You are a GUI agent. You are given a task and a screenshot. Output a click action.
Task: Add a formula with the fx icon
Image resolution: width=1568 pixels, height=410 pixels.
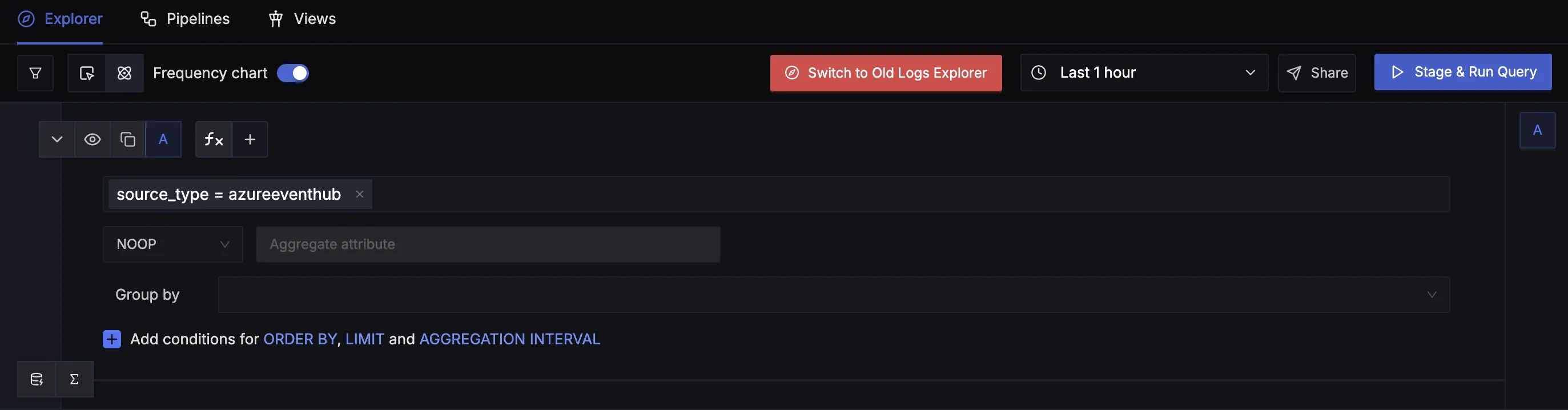214,139
